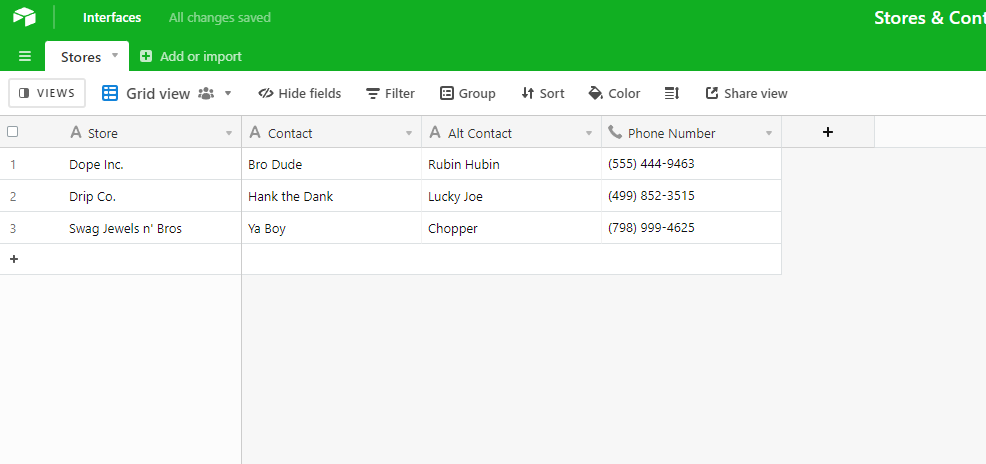Select the Lucky Joe cell
Viewport: 986px width, 464px height.
[511, 196]
